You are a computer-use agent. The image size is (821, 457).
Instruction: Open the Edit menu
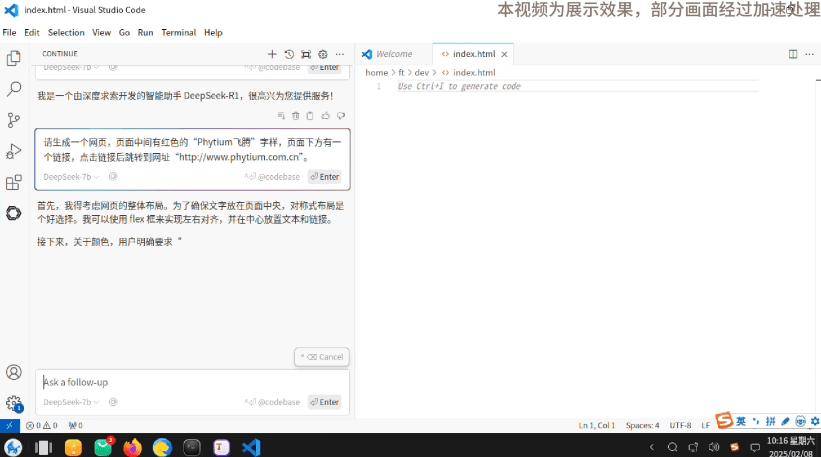(x=32, y=32)
